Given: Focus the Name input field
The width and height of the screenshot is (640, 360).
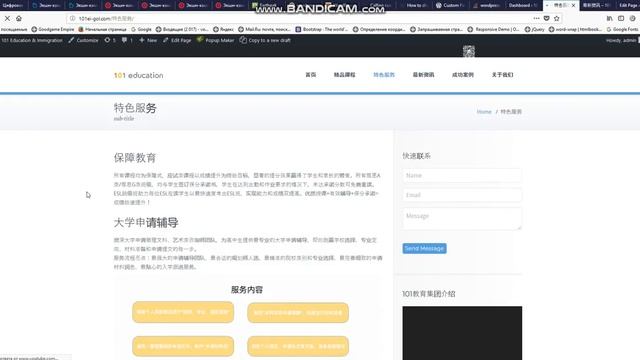Looking at the screenshot, I should (x=462, y=176).
